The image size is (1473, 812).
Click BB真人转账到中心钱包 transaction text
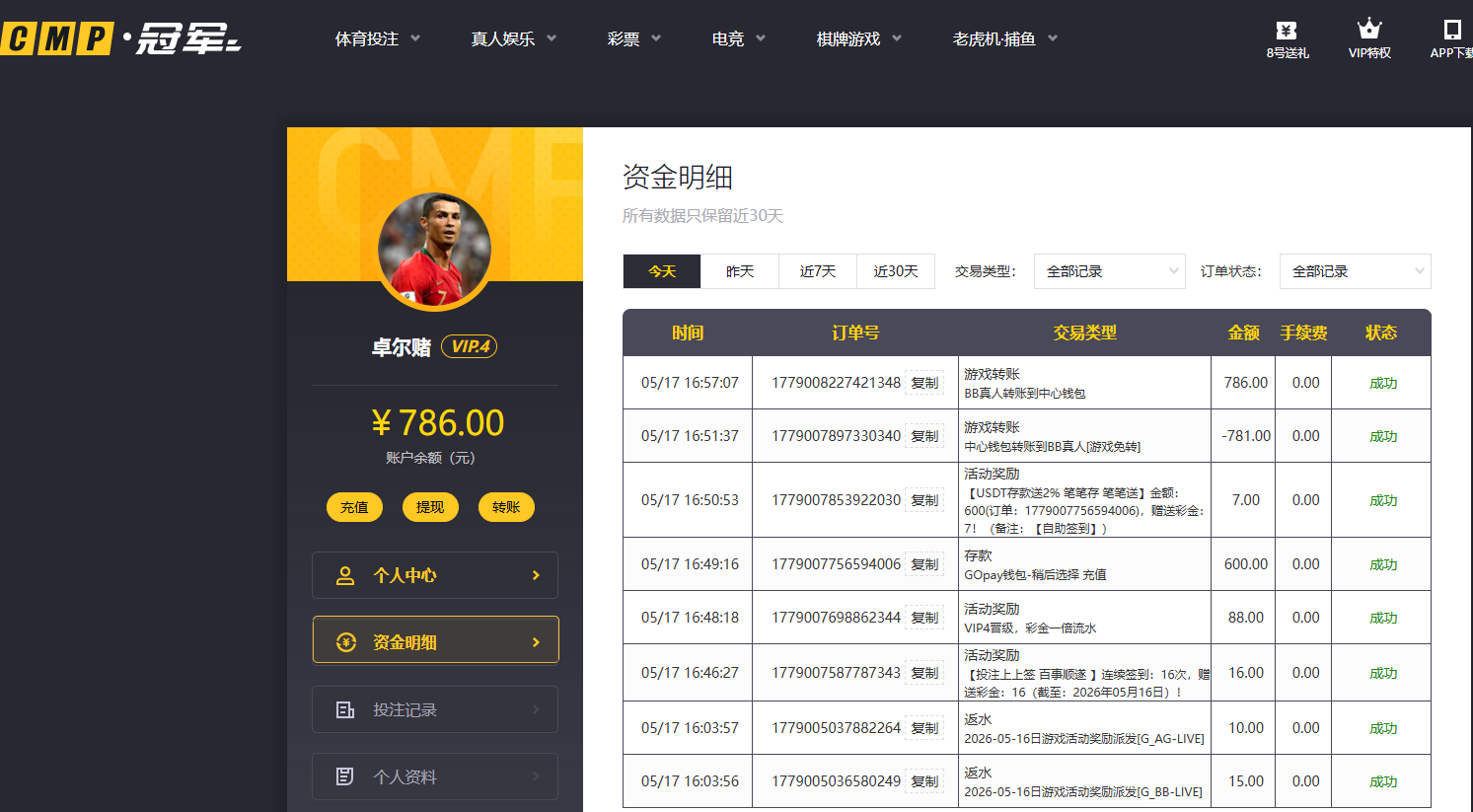[x=1024, y=394]
